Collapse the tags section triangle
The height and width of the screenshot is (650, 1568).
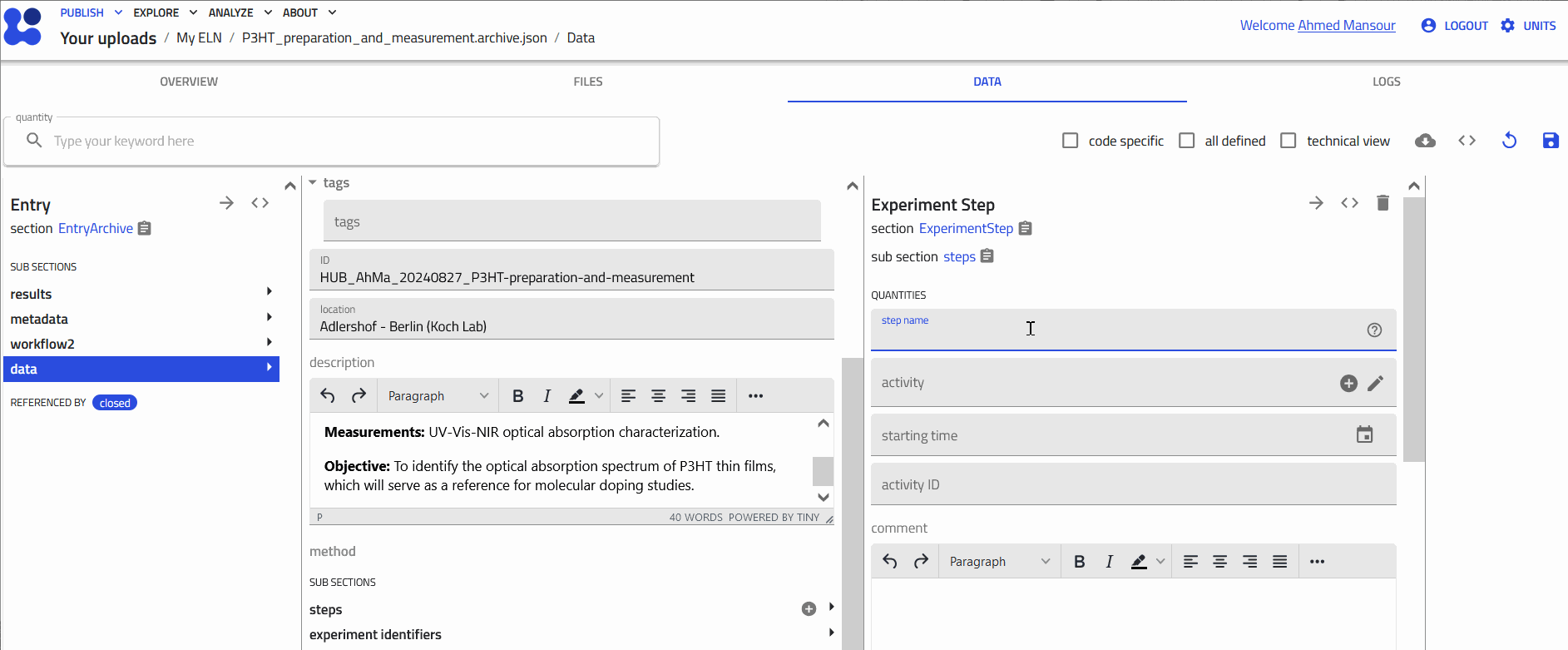[313, 182]
